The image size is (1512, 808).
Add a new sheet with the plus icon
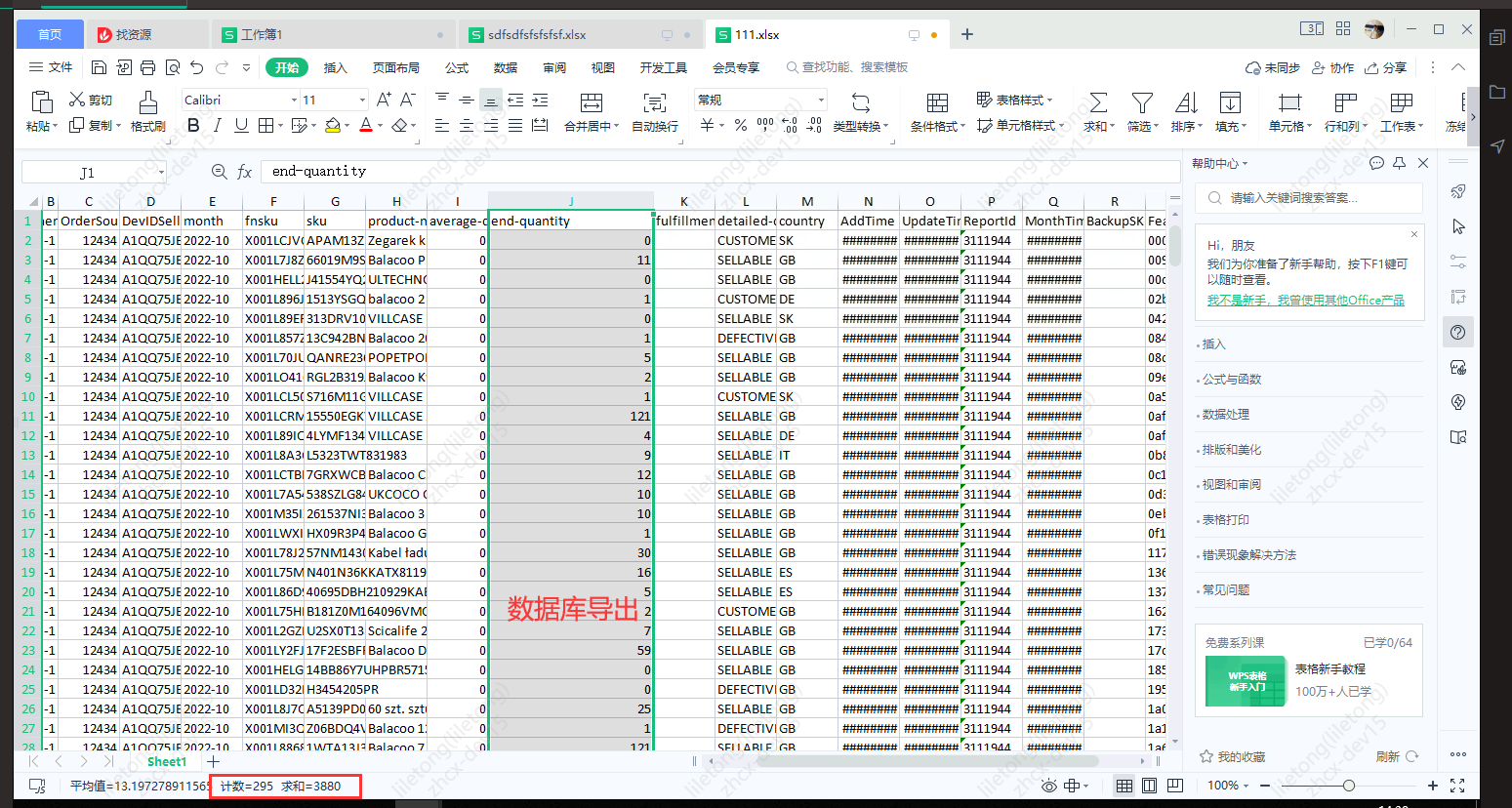[x=214, y=761]
